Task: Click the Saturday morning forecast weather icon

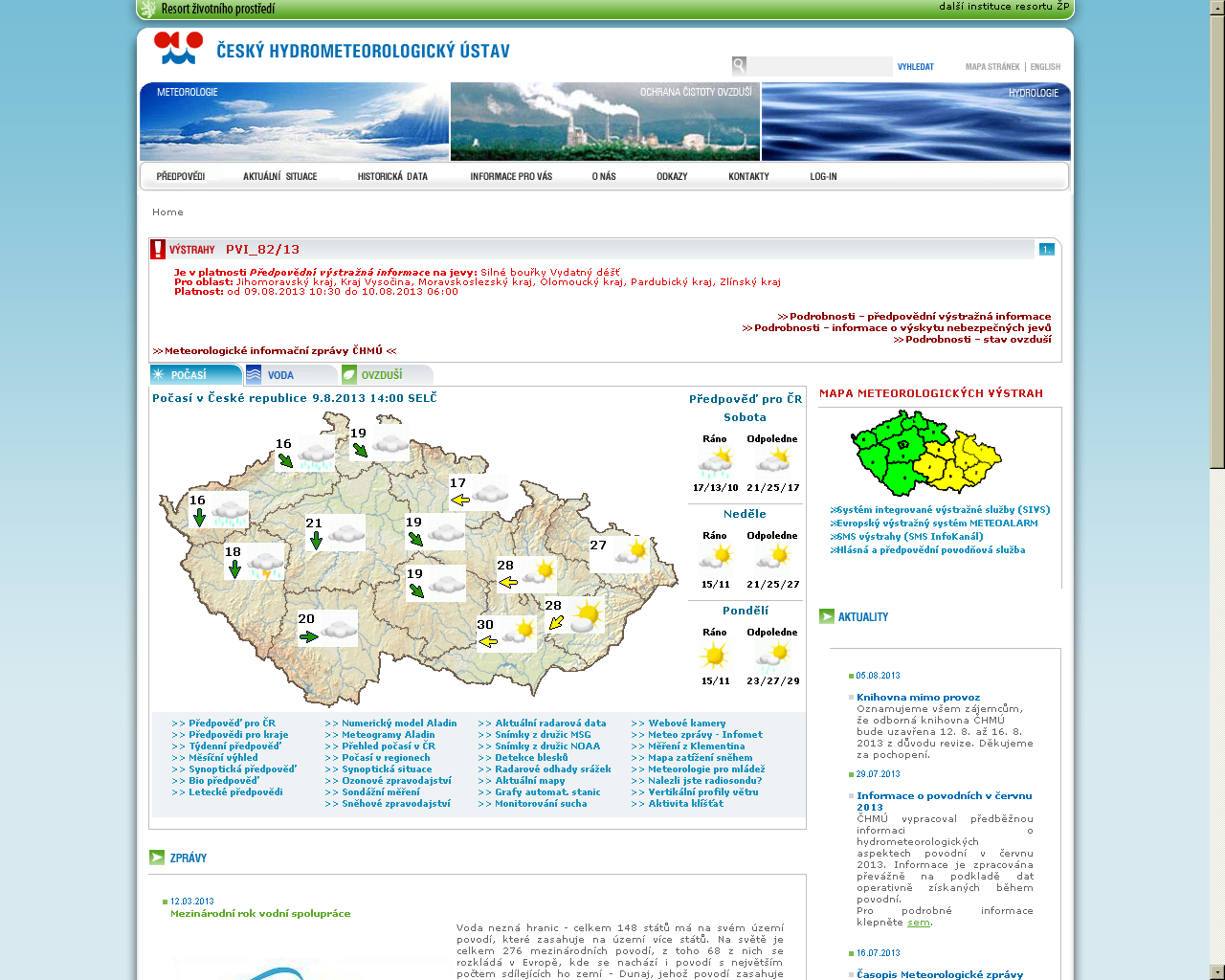Action: point(715,462)
